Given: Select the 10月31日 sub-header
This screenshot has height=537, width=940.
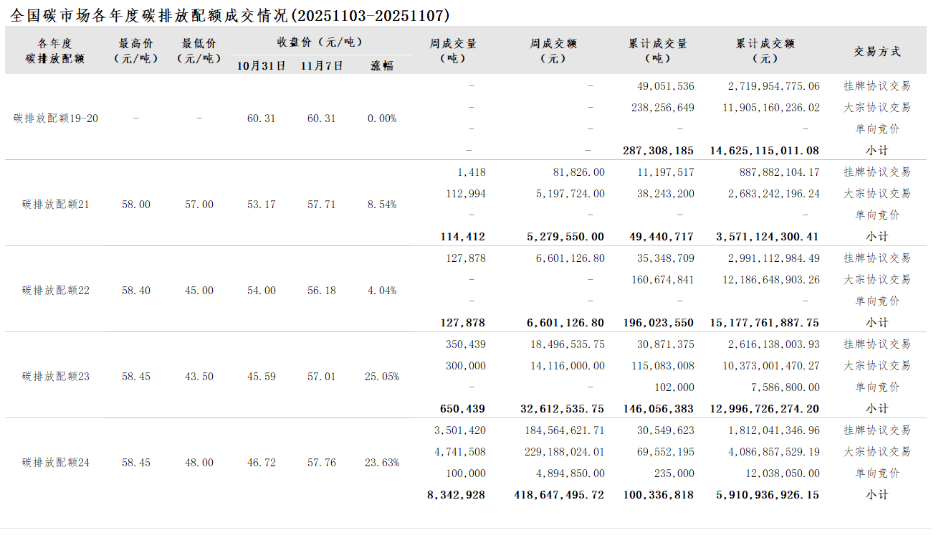Looking at the screenshot, I should pyautogui.click(x=261, y=66).
